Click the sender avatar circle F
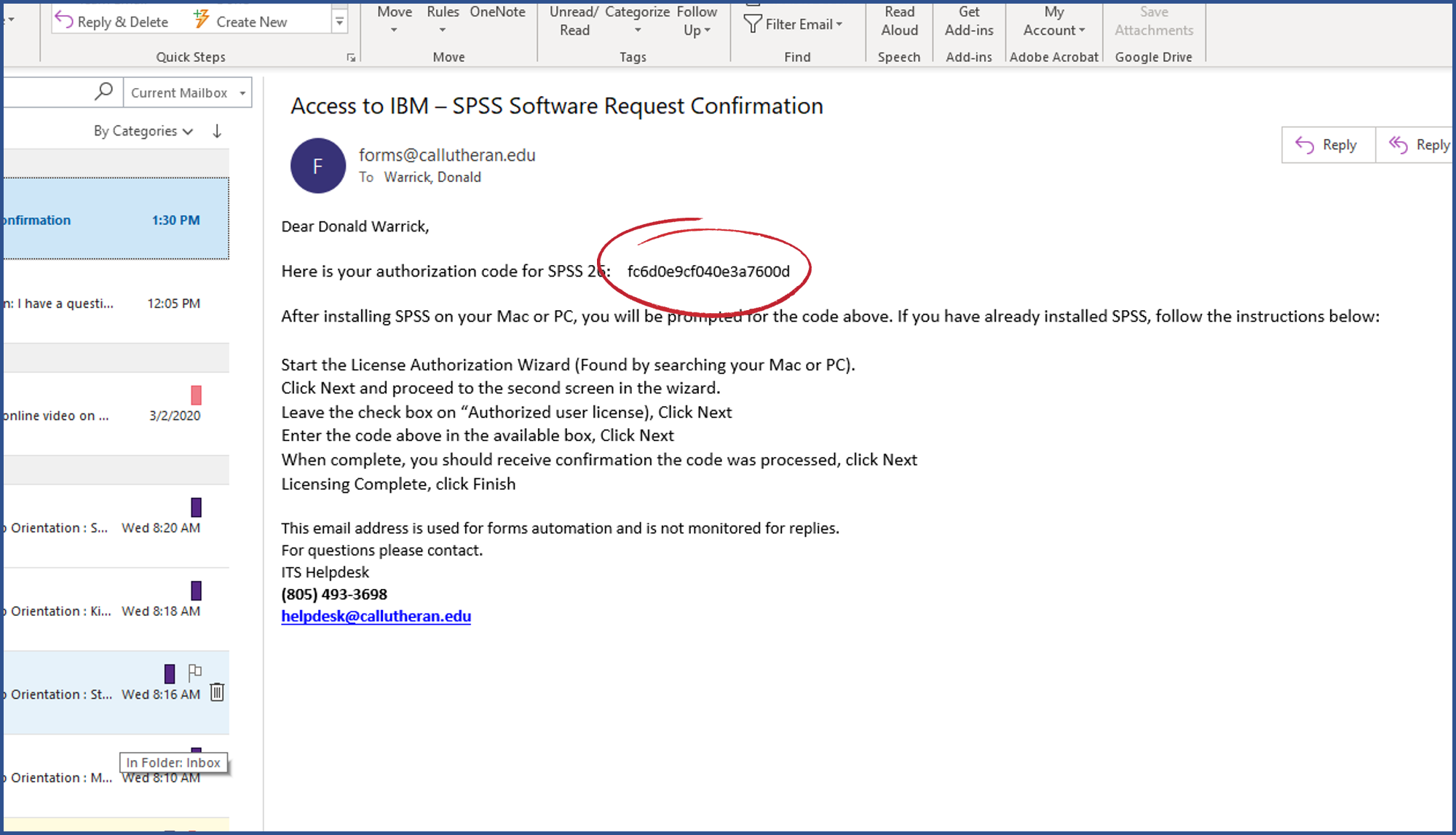This screenshot has height=835, width=1456. [x=317, y=166]
